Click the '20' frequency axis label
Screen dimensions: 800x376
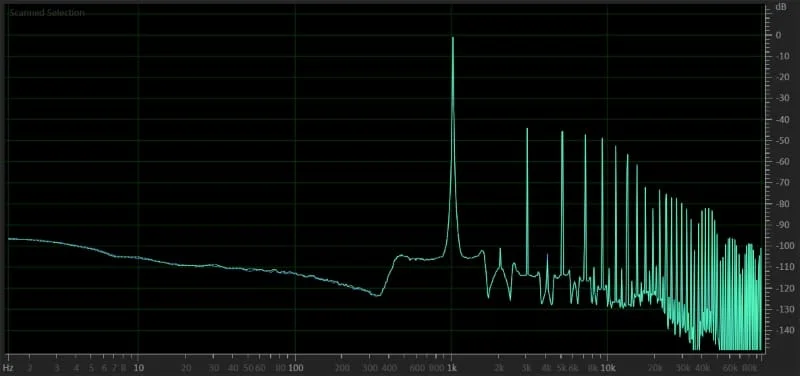point(186,367)
